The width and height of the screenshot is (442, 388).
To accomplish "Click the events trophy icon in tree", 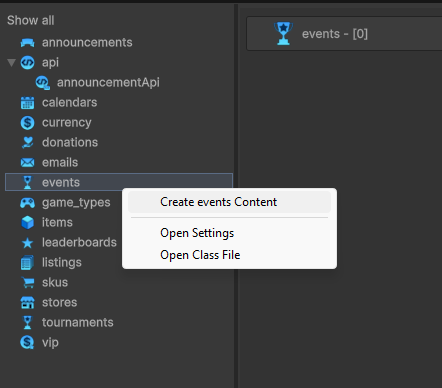I will pyautogui.click(x=27, y=182).
